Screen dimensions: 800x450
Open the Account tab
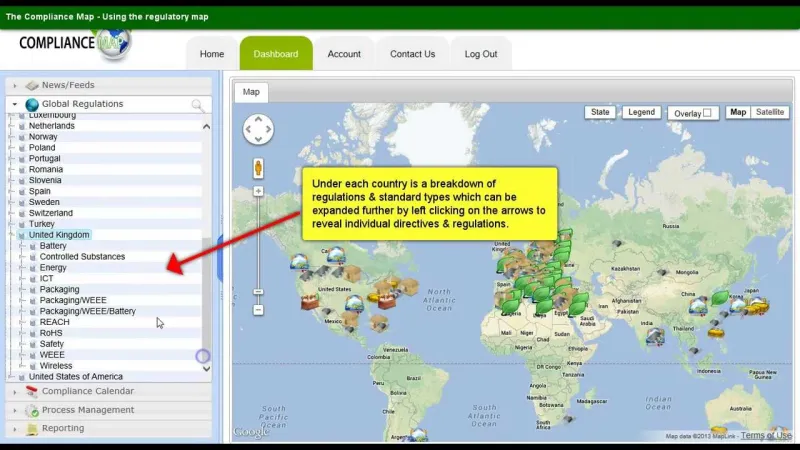tap(344, 54)
